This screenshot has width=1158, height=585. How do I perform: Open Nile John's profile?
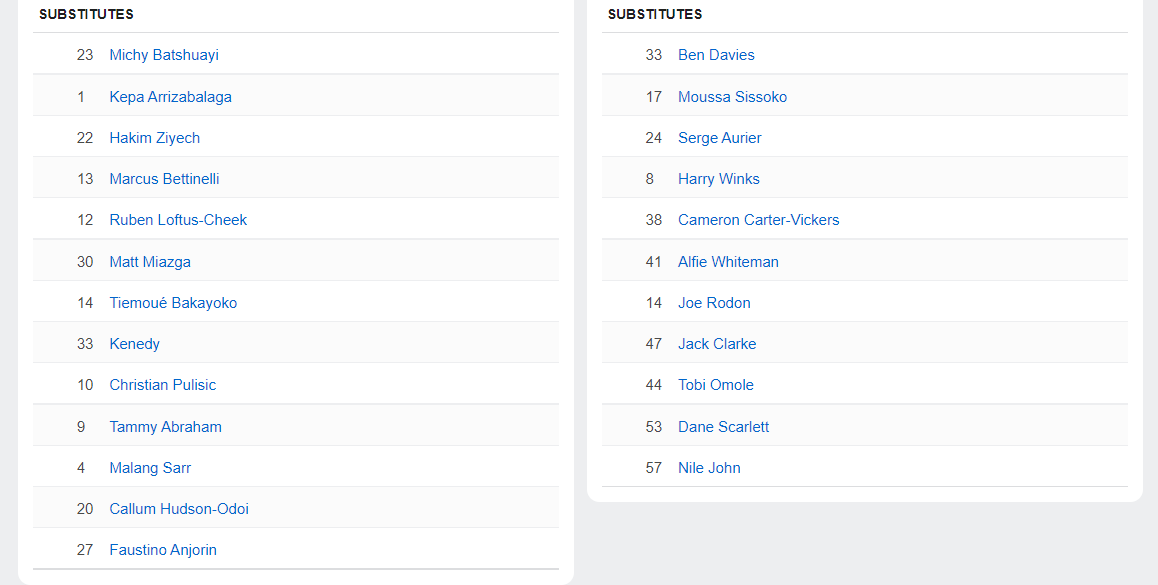point(709,468)
